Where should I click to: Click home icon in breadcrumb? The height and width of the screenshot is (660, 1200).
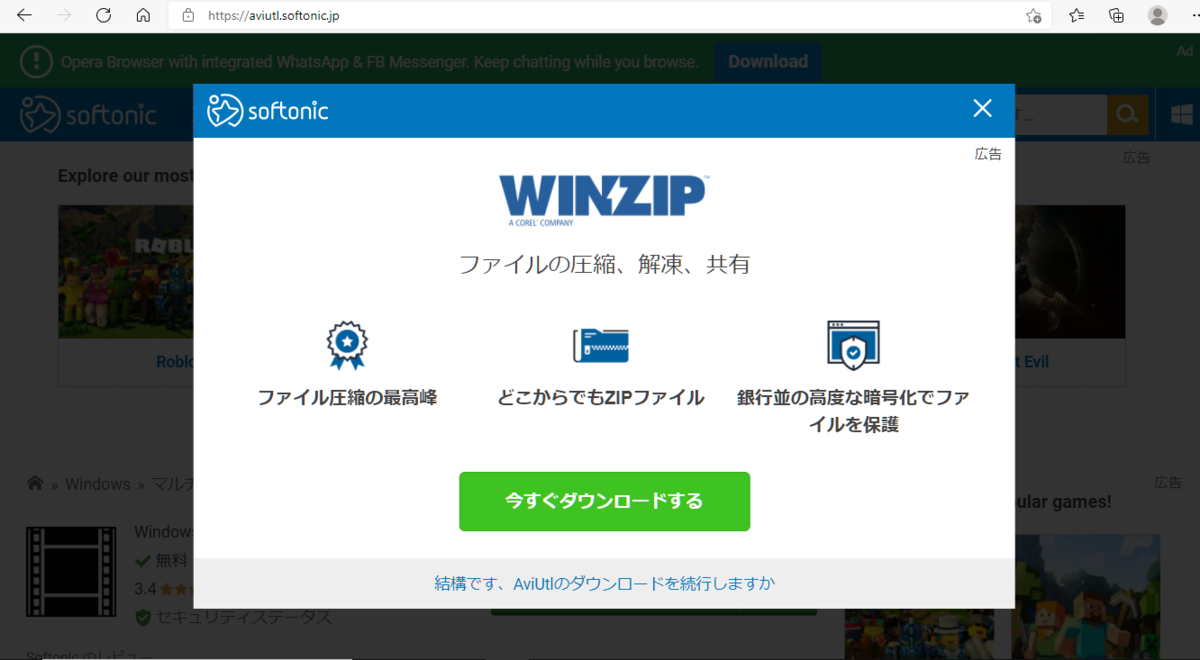click(35, 483)
